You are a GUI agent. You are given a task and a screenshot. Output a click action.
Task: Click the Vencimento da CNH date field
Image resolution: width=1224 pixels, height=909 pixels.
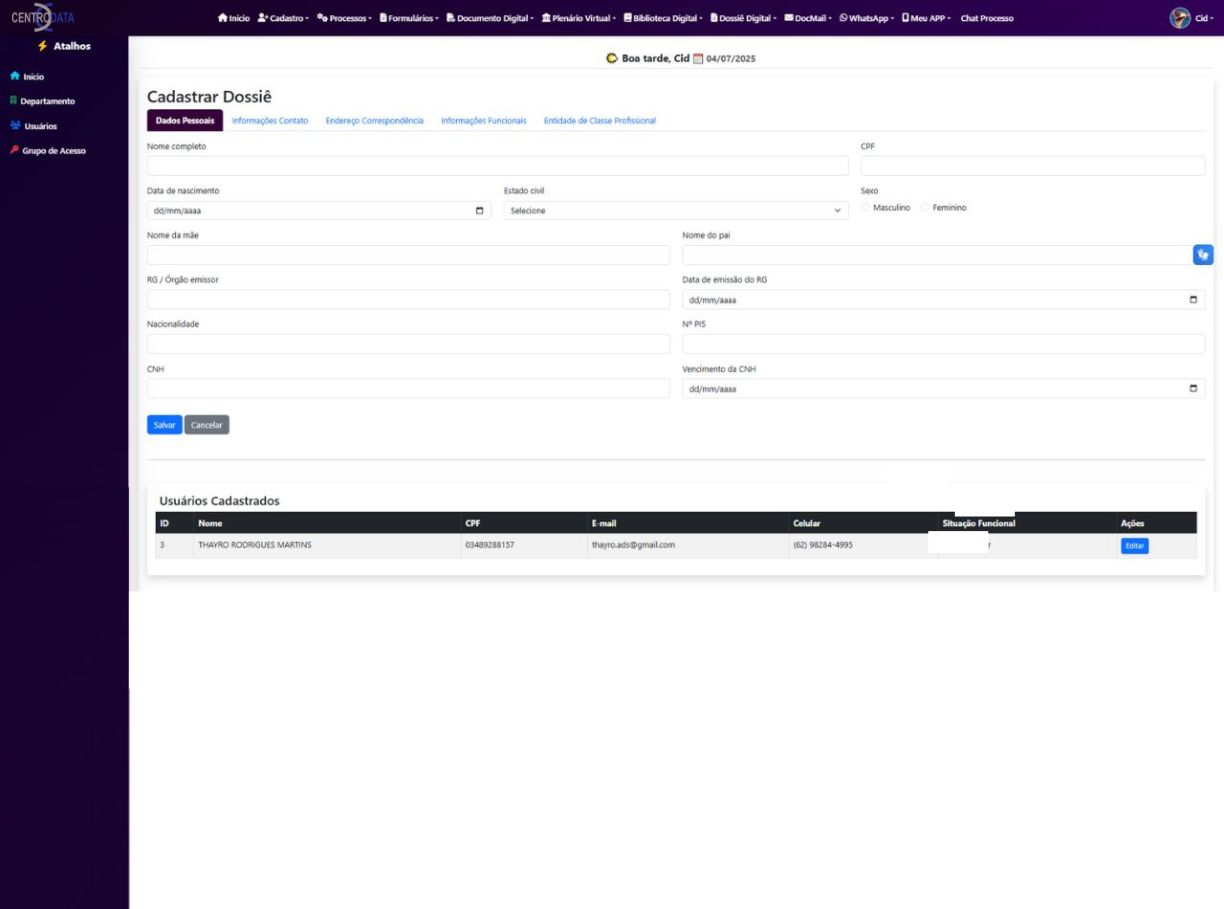pos(943,388)
